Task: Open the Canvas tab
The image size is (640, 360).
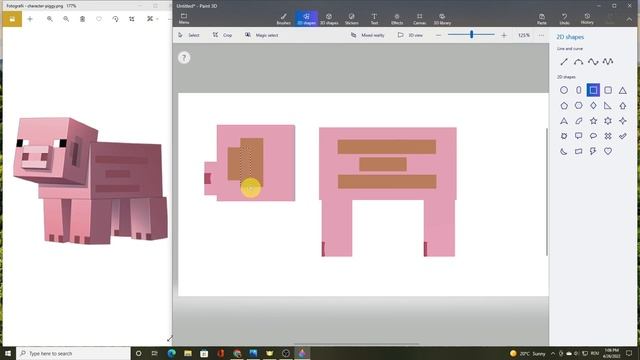Action: tap(419, 19)
